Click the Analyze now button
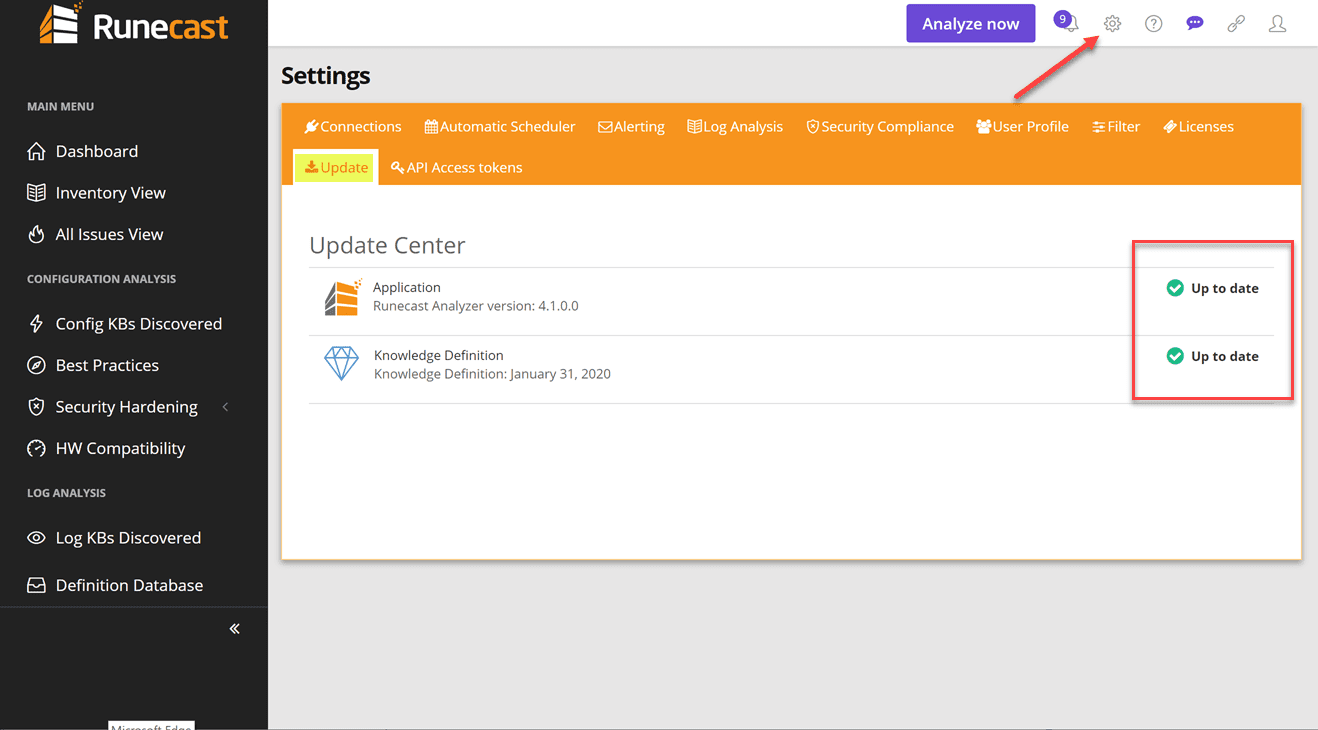The height and width of the screenshot is (730, 1318). pos(971,24)
